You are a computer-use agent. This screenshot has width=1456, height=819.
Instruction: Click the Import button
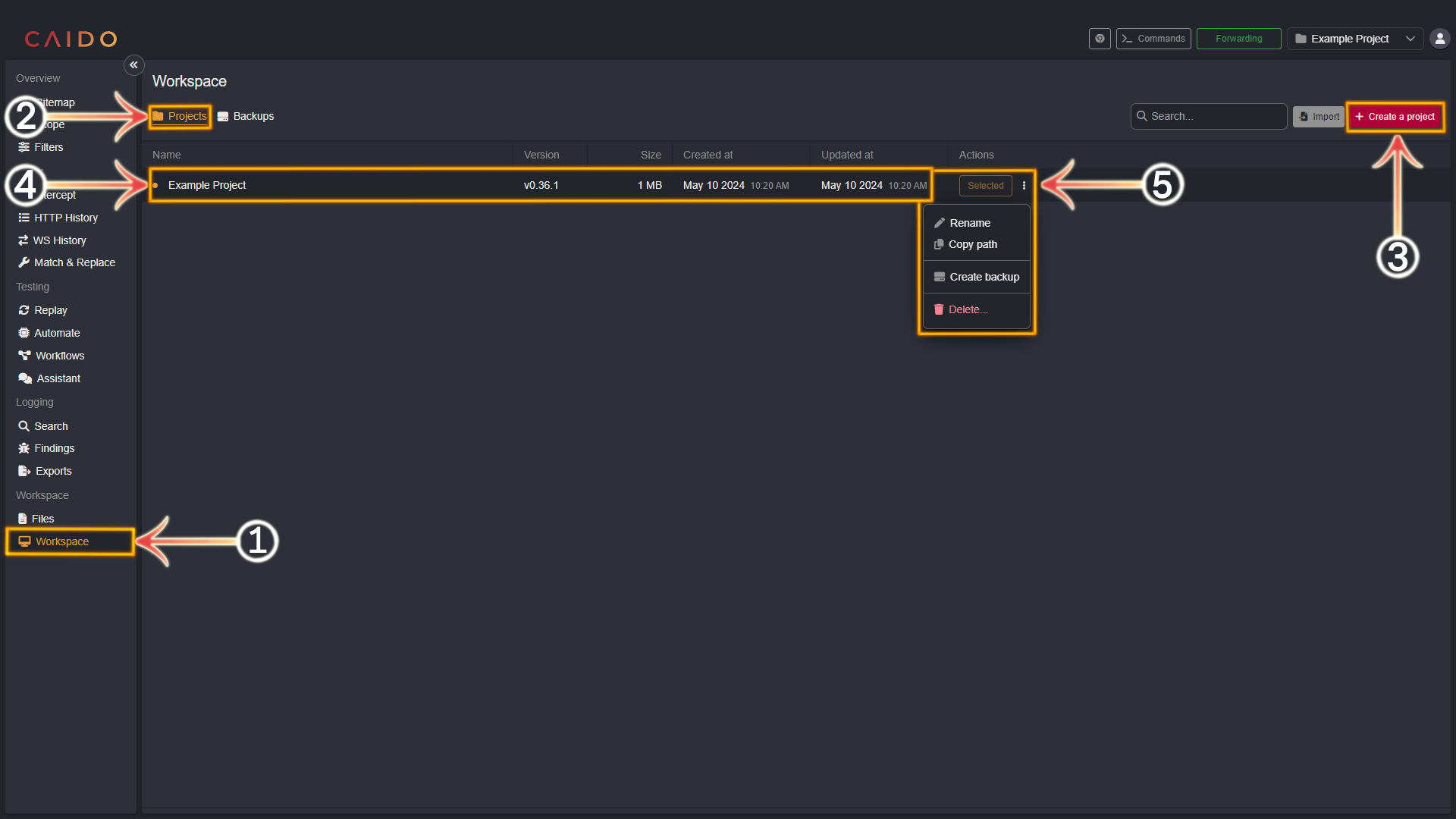coord(1319,117)
